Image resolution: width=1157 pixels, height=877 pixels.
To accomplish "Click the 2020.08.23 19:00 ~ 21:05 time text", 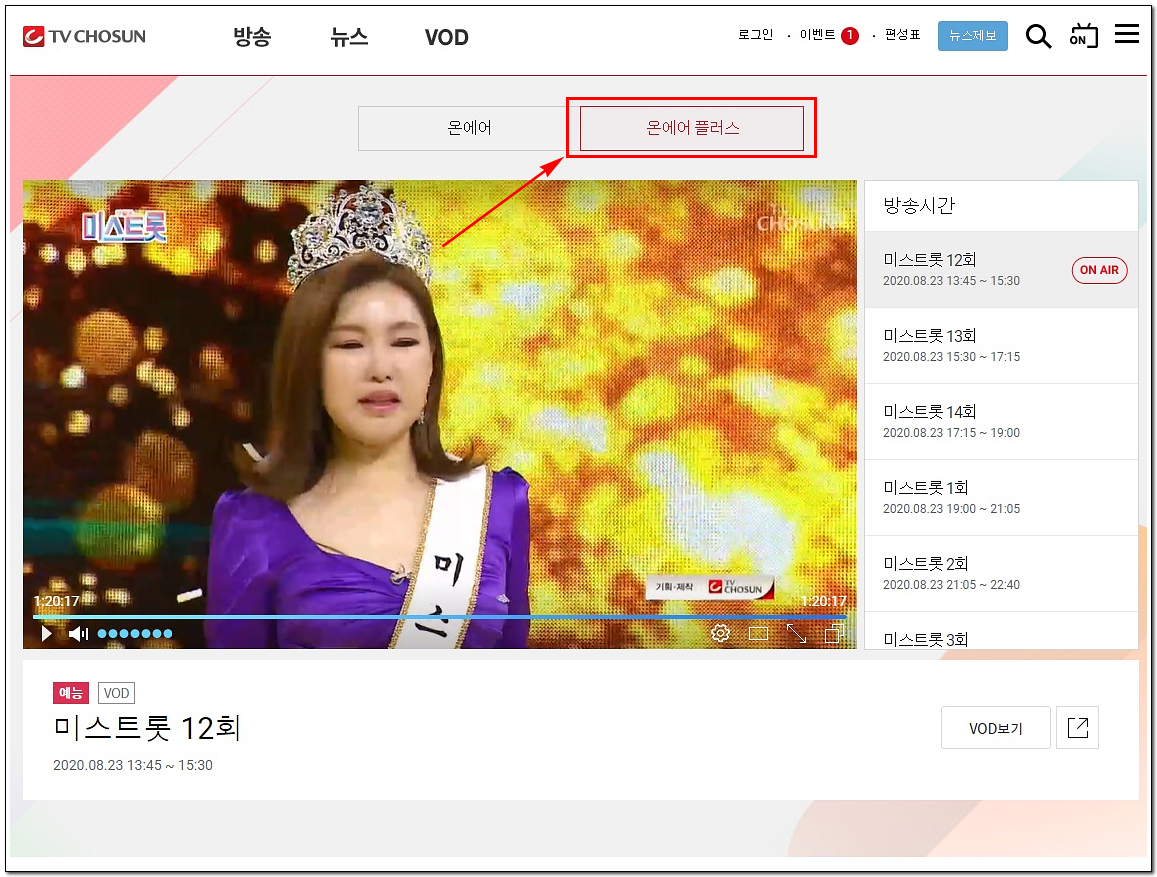I will pyautogui.click(x=951, y=509).
